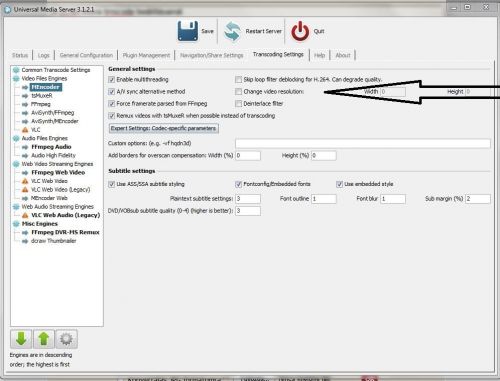Viewport: 500px width, 381px height.
Task: Toggle Enable multithreading checkbox
Action: coord(112,80)
